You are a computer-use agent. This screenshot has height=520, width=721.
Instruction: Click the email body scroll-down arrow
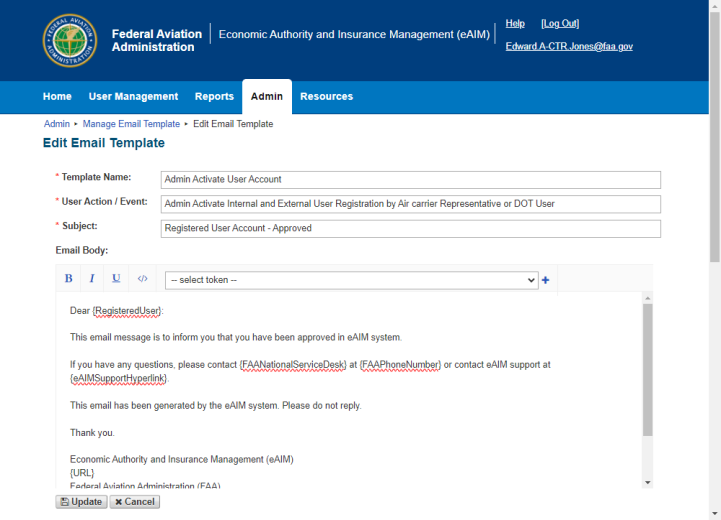pyautogui.click(x=647, y=482)
